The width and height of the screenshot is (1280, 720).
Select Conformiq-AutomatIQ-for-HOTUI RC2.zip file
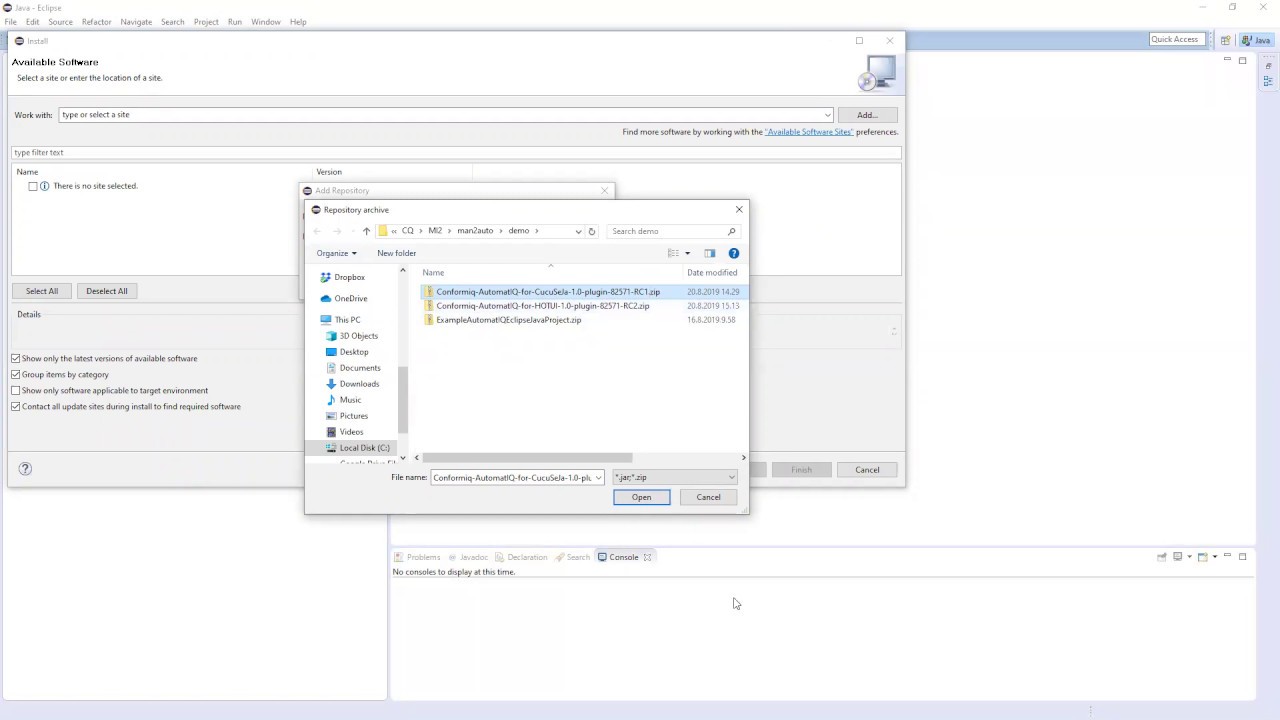click(x=541, y=306)
